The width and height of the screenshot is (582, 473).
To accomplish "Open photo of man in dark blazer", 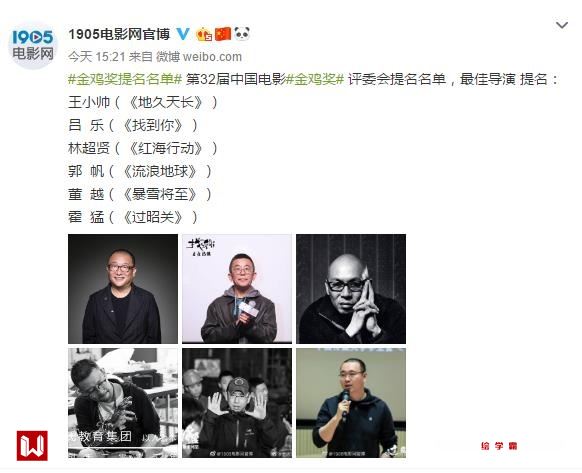I will click(123, 289).
